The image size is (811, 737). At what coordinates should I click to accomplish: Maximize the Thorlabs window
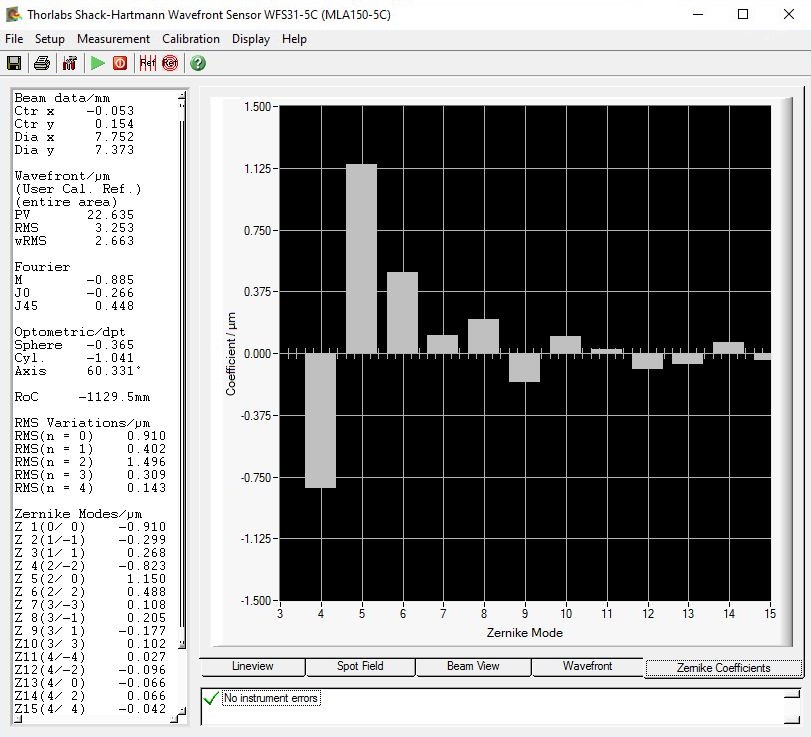[x=743, y=14]
